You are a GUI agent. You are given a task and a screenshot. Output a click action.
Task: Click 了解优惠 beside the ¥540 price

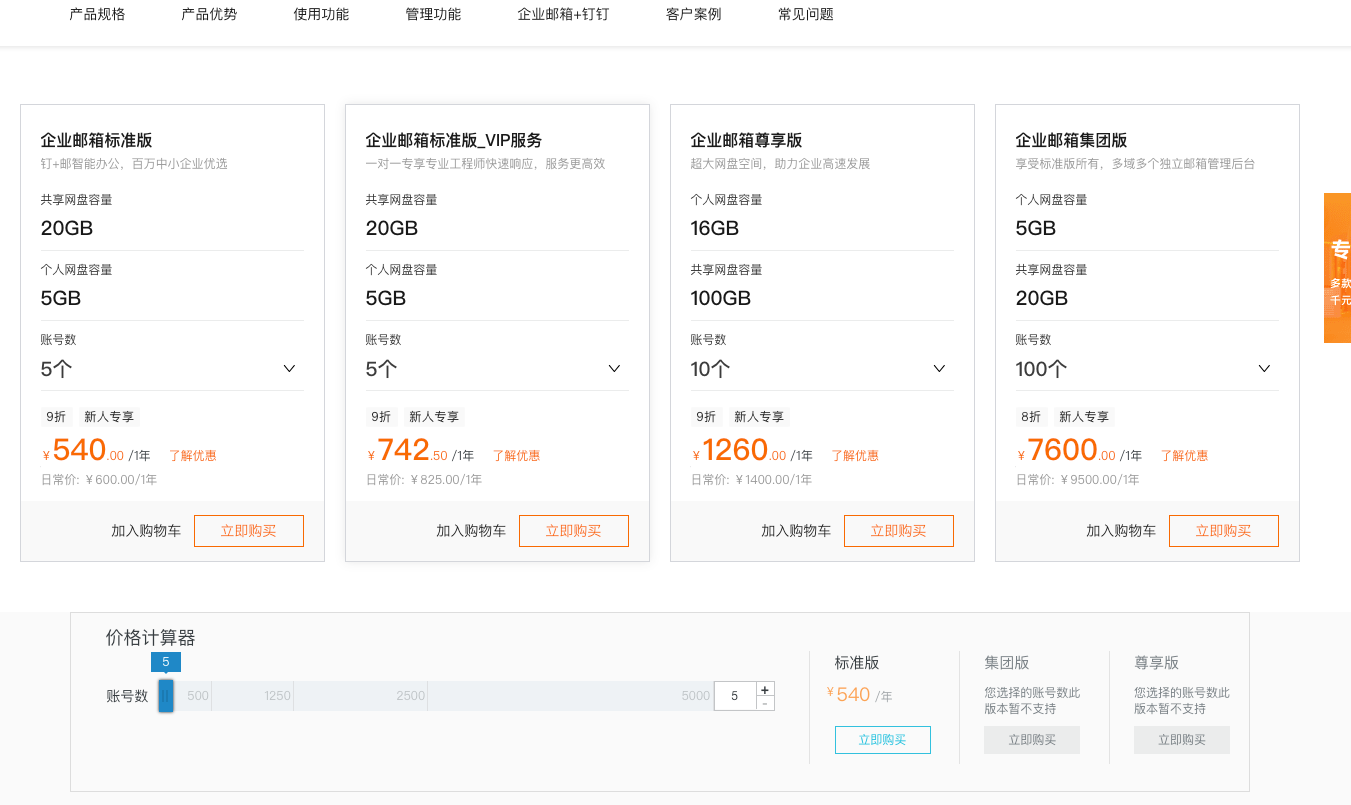[193, 456]
